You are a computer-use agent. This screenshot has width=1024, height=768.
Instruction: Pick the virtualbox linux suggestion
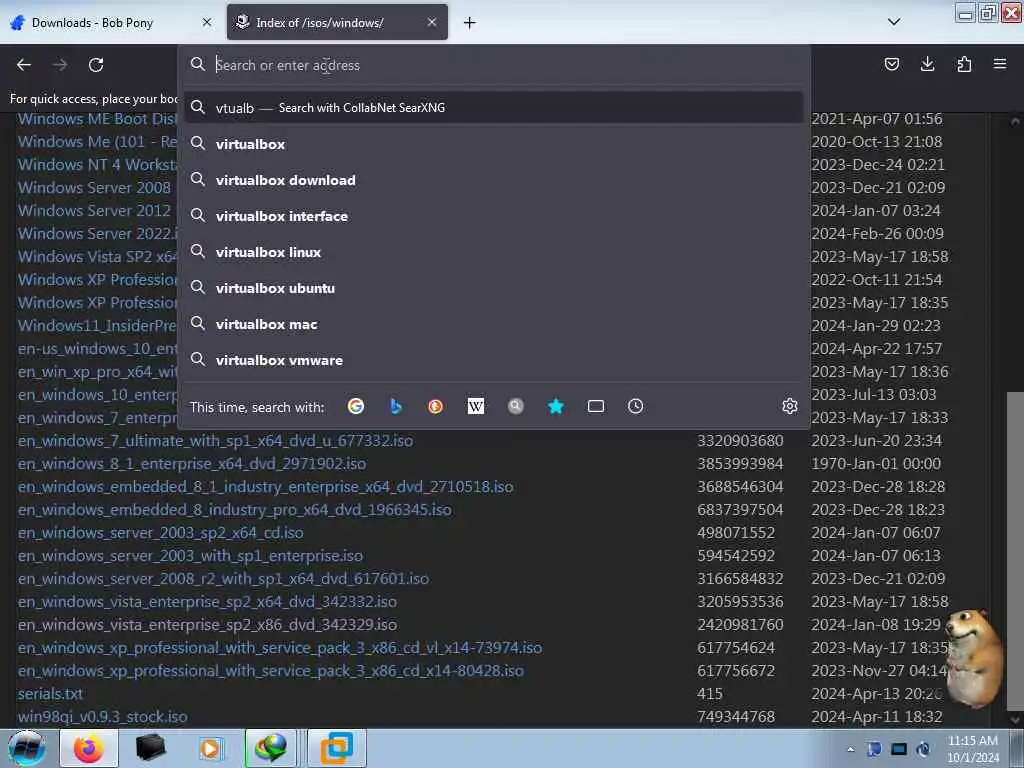(494, 252)
